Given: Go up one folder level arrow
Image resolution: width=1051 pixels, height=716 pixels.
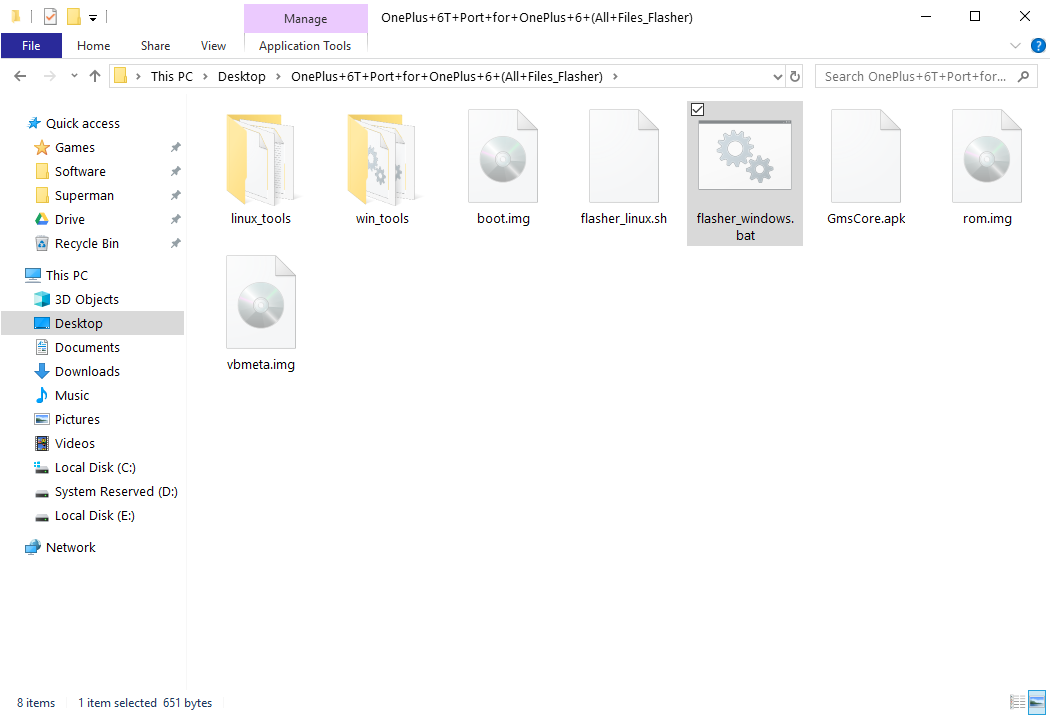Looking at the screenshot, I should click(95, 76).
